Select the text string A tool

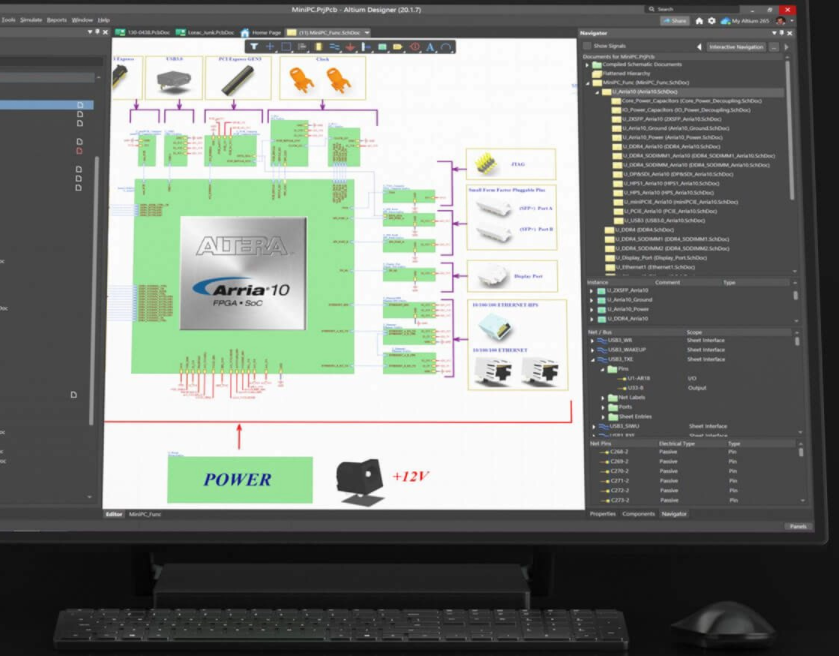click(x=430, y=47)
